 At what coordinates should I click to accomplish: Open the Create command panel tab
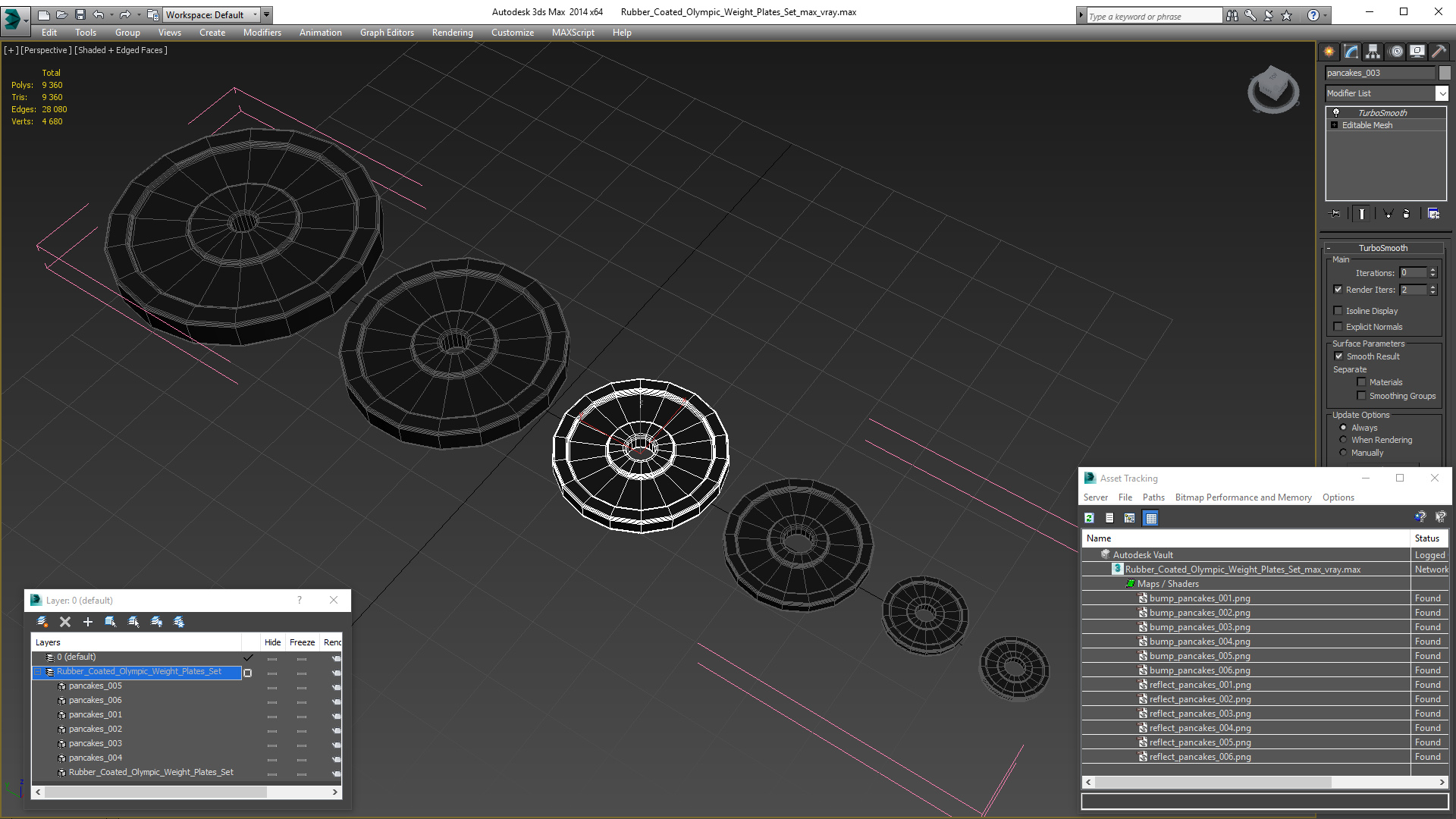point(1329,52)
